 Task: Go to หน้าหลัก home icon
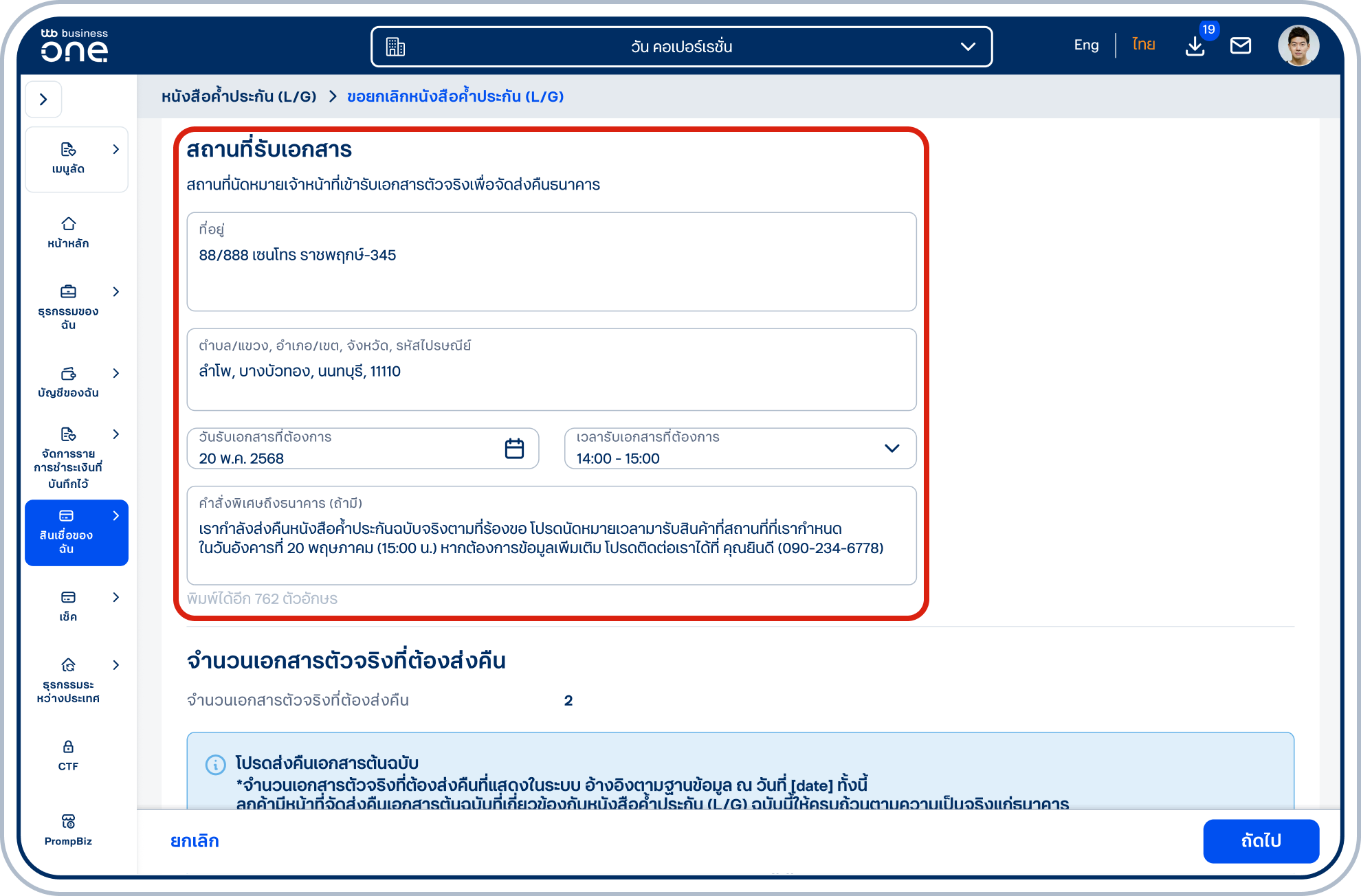click(x=68, y=232)
